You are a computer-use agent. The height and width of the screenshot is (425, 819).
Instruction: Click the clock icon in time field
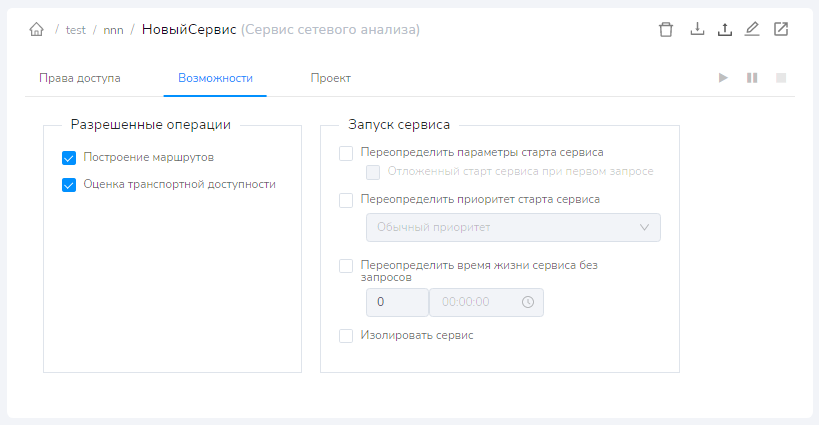pos(528,302)
